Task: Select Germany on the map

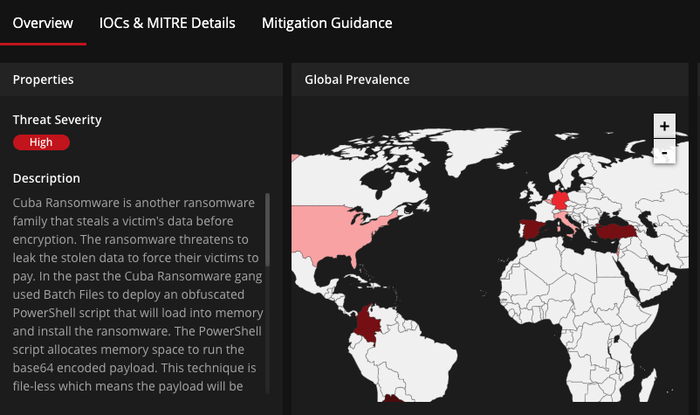Action: (x=560, y=200)
